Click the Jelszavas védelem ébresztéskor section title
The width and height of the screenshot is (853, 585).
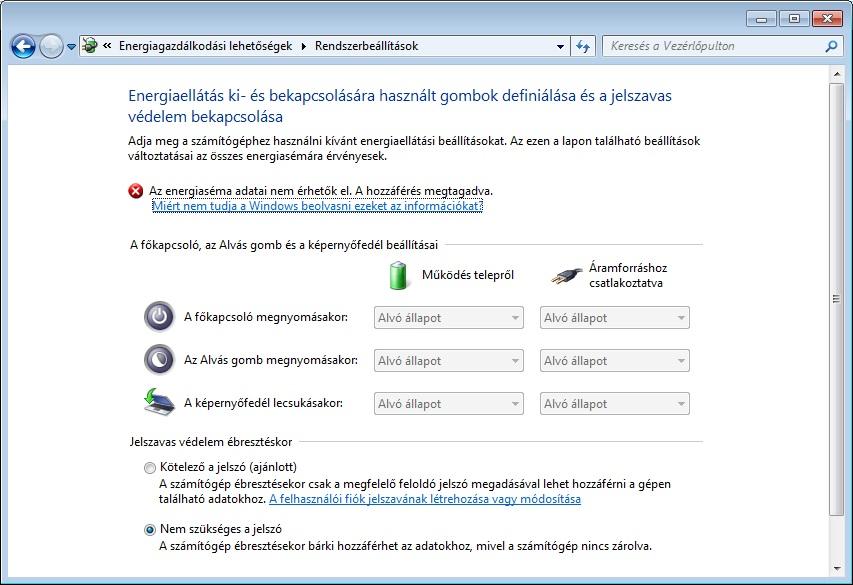(x=211, y=442)
